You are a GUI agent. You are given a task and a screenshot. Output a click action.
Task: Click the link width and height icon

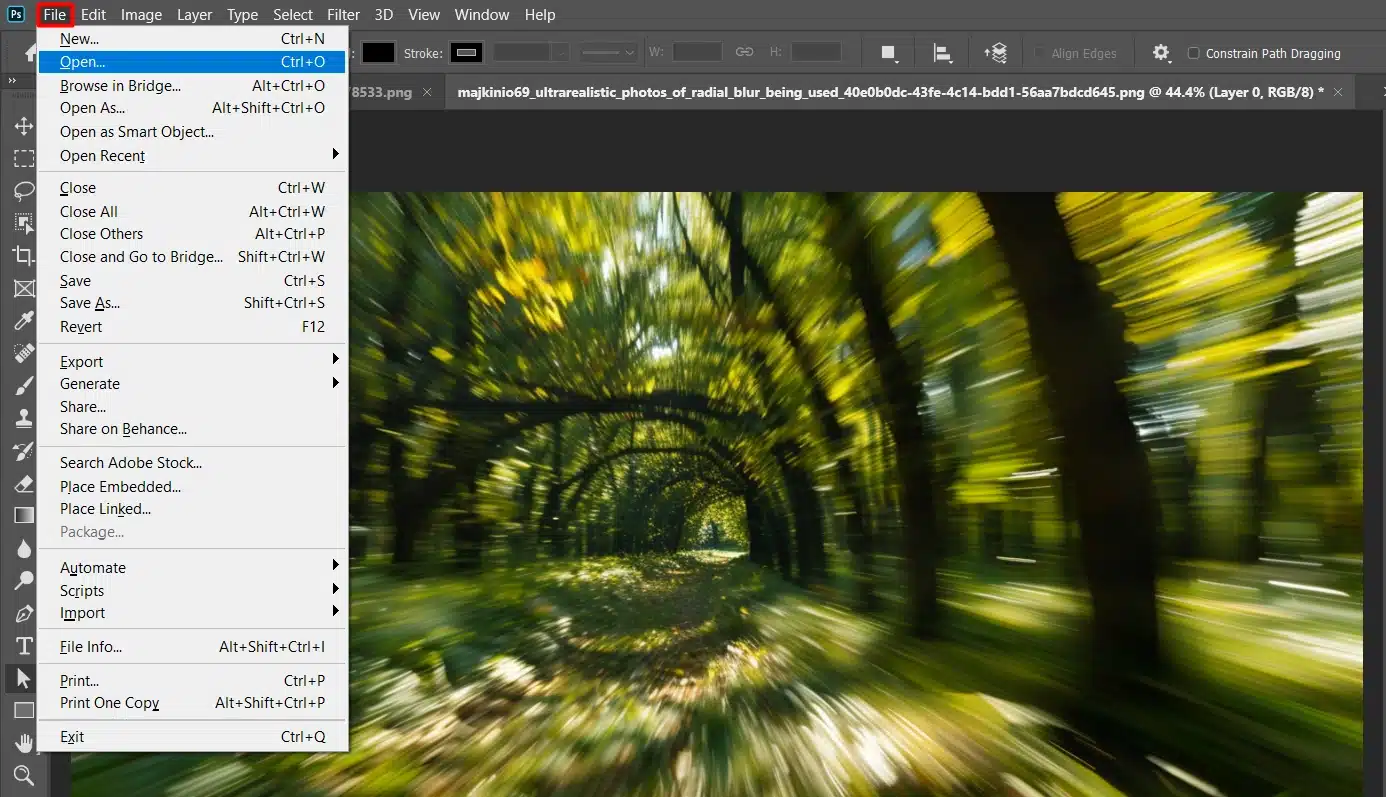(744, 52)
